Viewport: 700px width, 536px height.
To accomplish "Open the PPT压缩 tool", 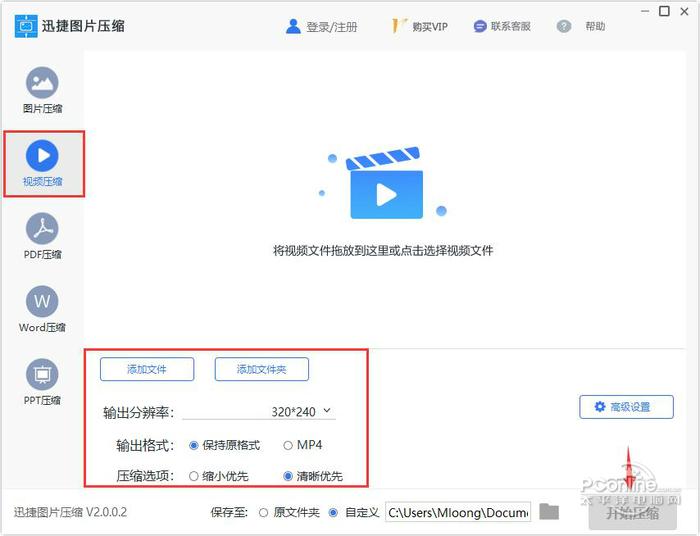I will coord(42,382).
